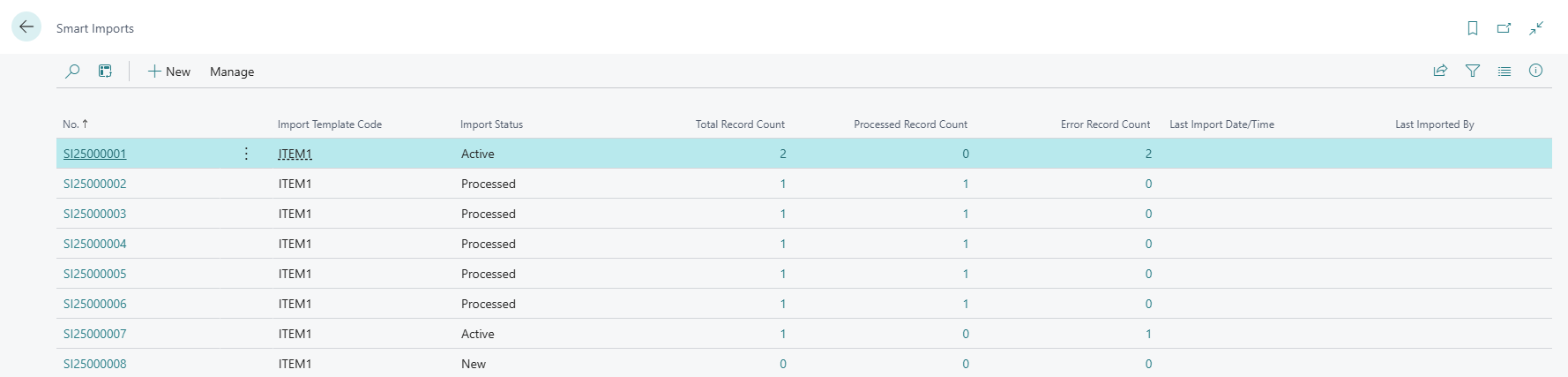This screenshot has width=1568, height=377.
Task: Collapse page with the shrink icon
Action: [x=1536, y=28]
